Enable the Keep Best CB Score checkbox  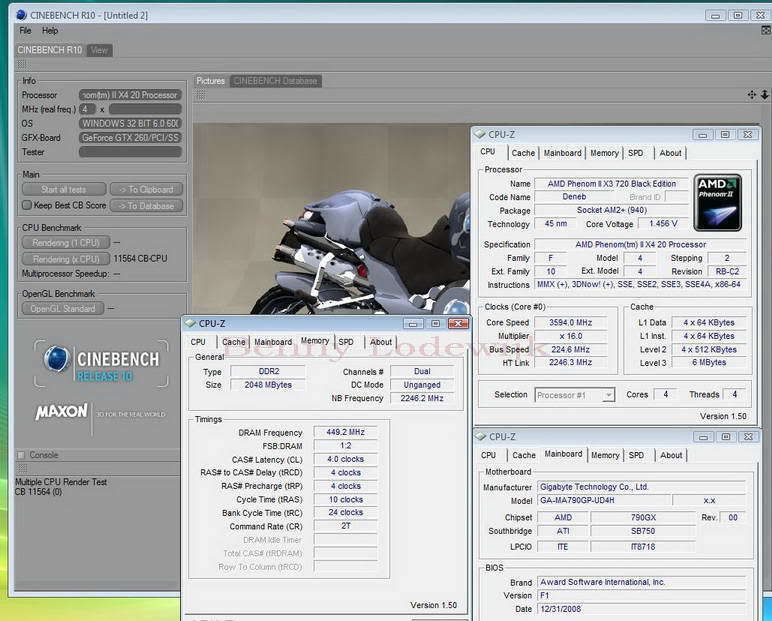pos(27,205)
